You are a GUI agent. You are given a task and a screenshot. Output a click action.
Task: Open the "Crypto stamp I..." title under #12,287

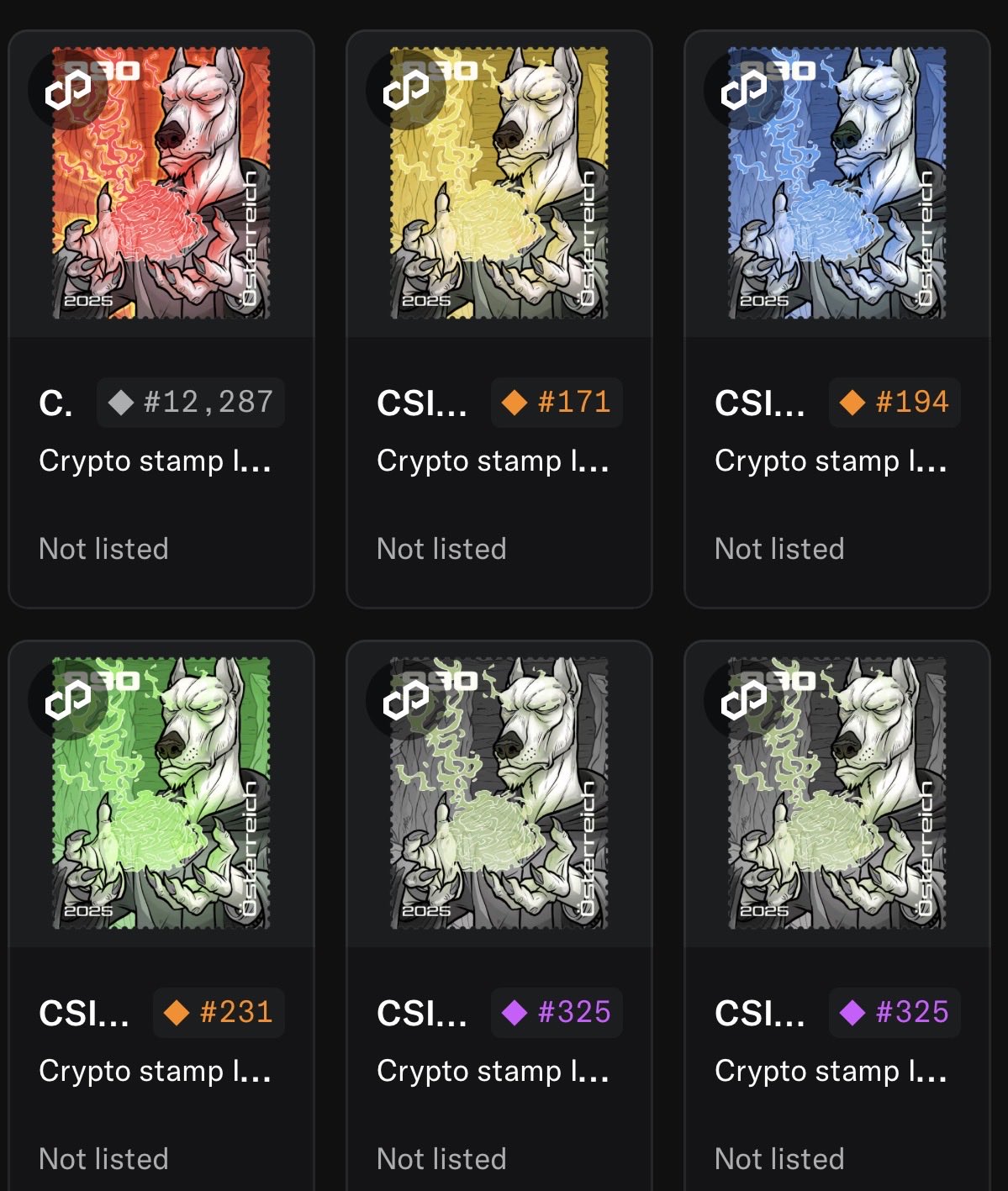click(155, 461)
